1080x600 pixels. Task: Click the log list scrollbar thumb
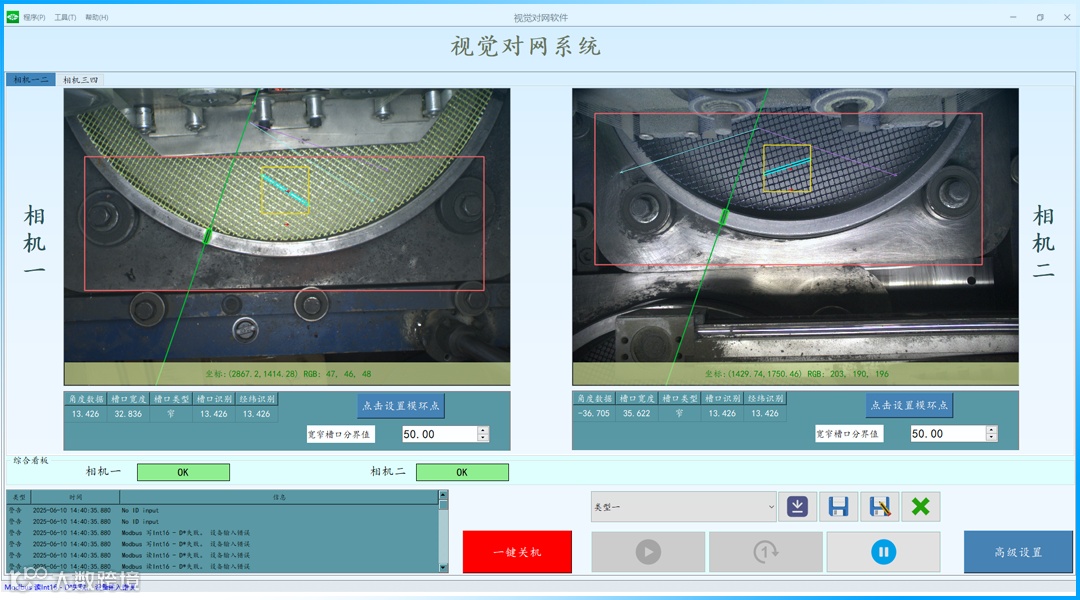click(443, 505)
